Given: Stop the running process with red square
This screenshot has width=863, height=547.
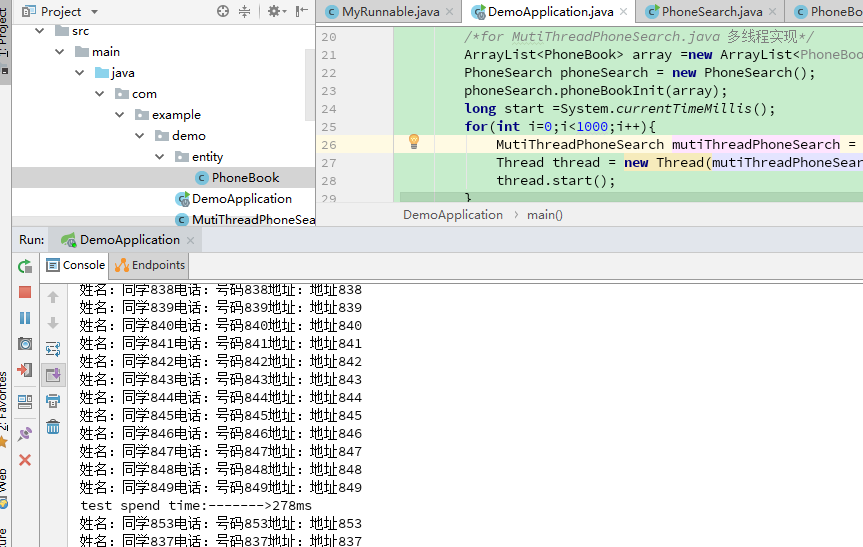Looking at the screenshot, I should (x=25, y=292).
